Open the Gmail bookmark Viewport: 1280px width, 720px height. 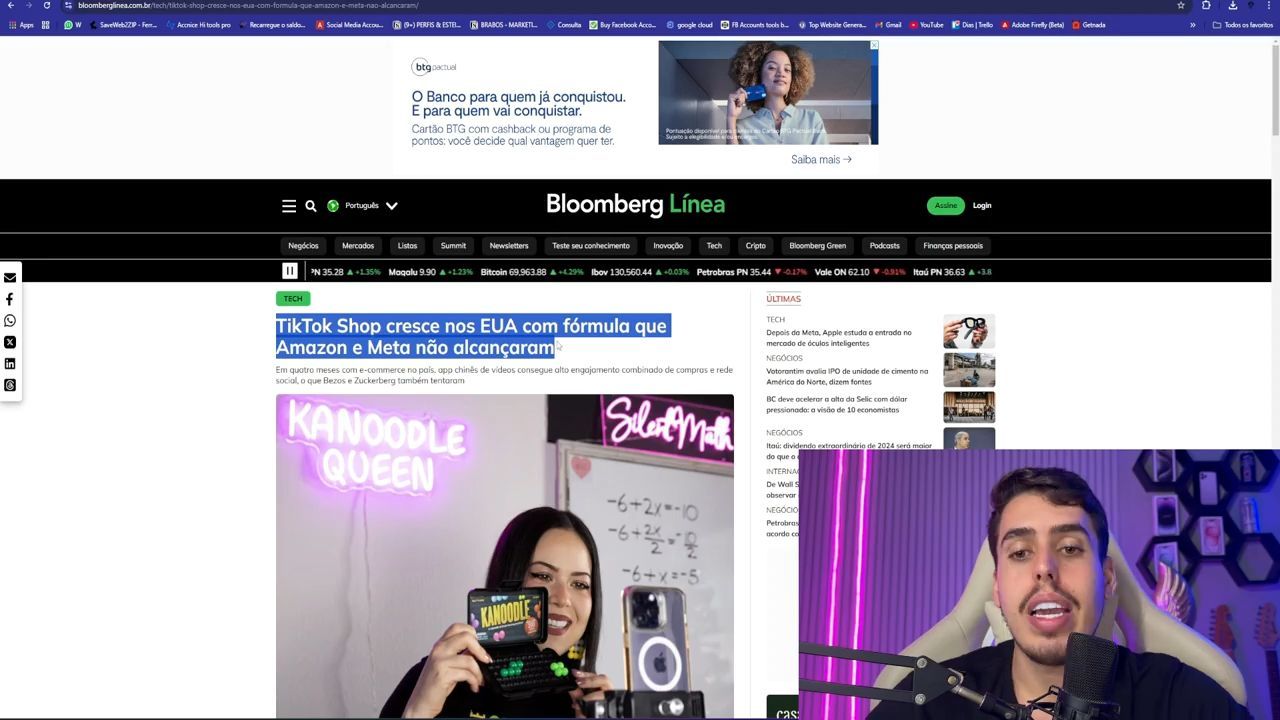(887, 25)
